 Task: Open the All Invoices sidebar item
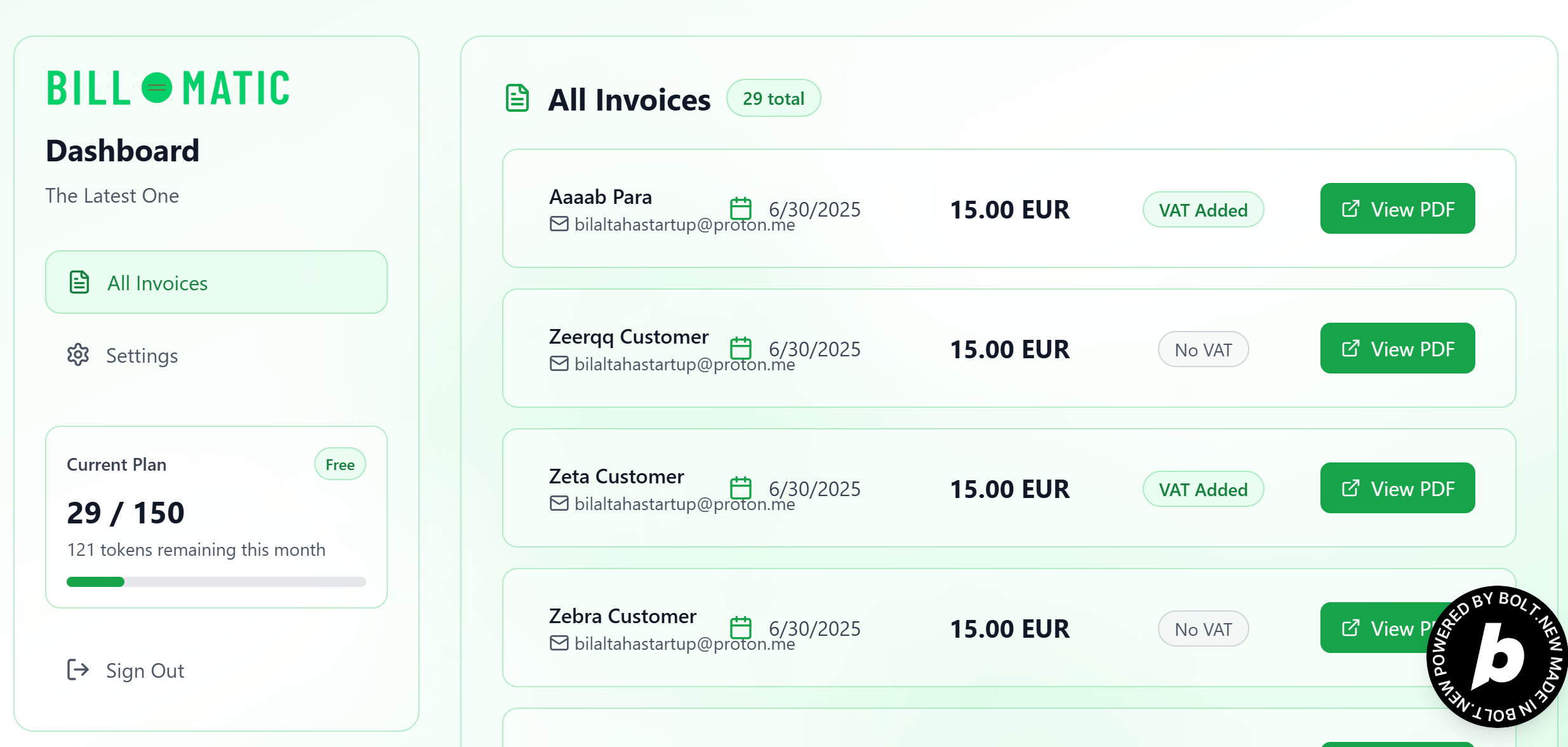click(216, 282)
